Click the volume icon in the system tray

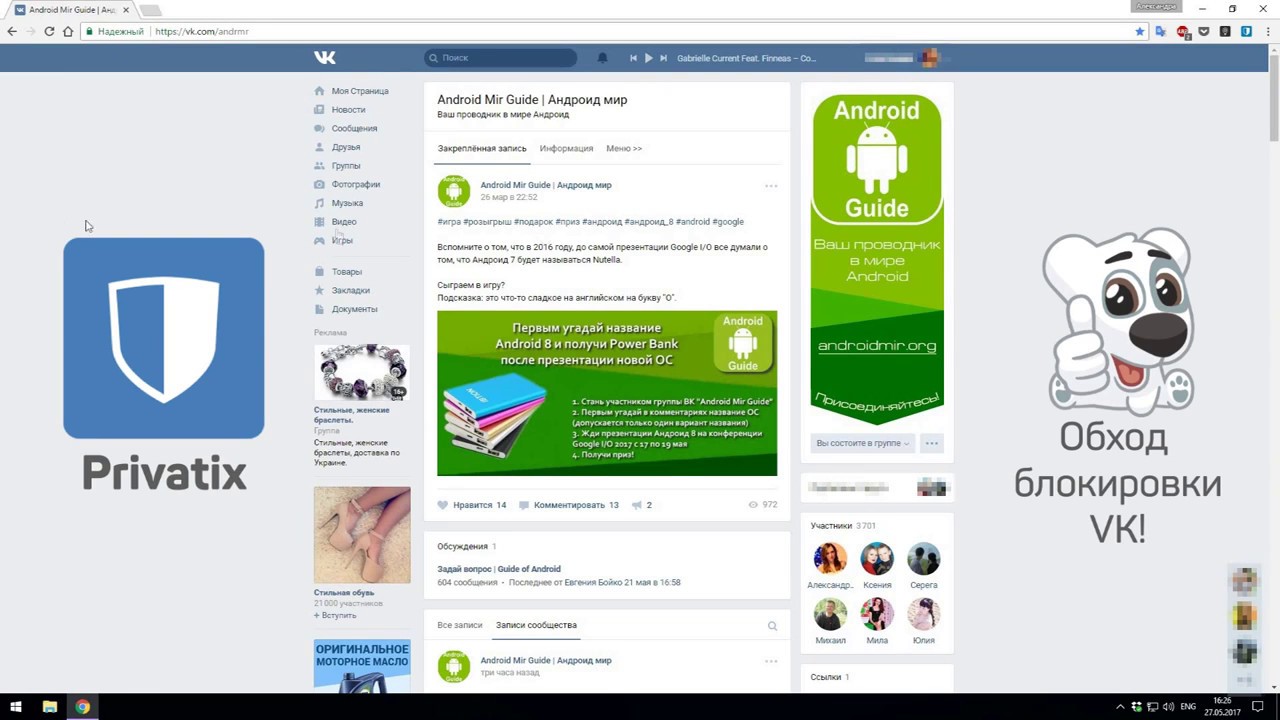pos(1168,707)
